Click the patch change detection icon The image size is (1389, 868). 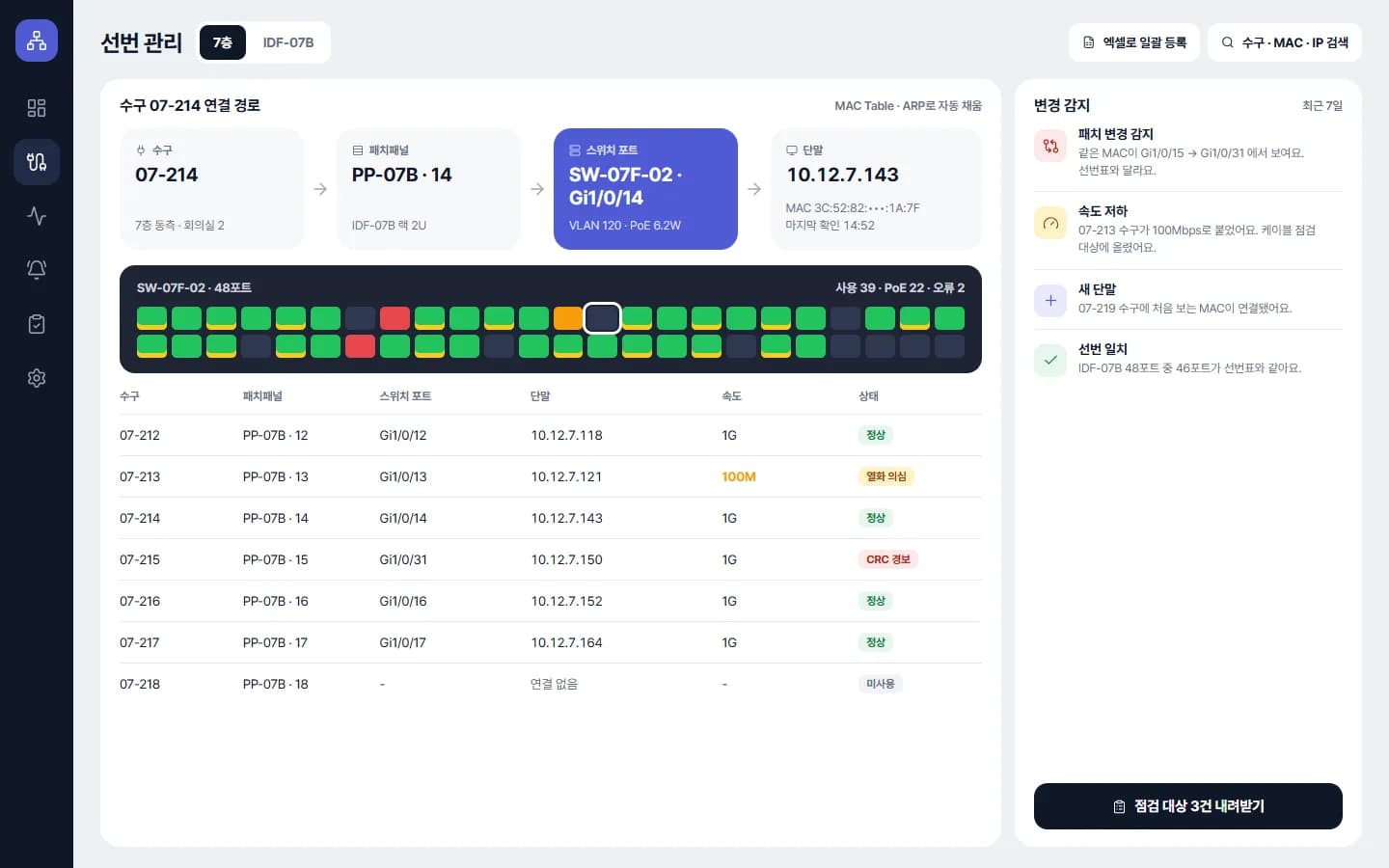tap(1050, 146)
